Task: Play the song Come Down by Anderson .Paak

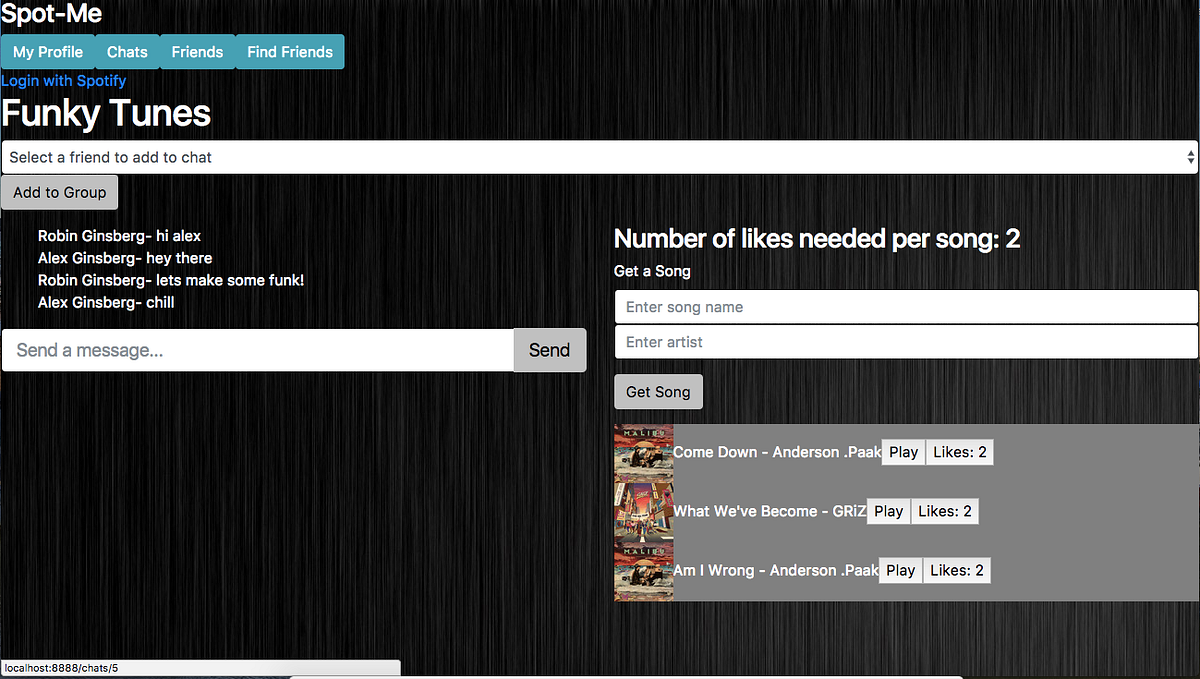Action: [903, 452]
